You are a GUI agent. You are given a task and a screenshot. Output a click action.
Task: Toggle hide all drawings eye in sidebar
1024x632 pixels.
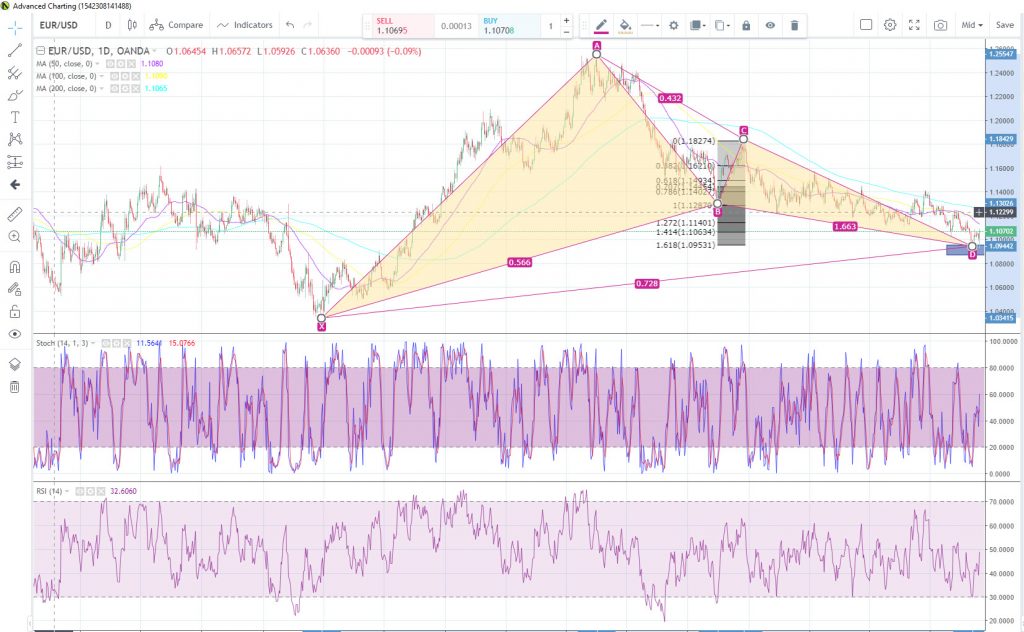pyautogui.click(x=15, y=334)
